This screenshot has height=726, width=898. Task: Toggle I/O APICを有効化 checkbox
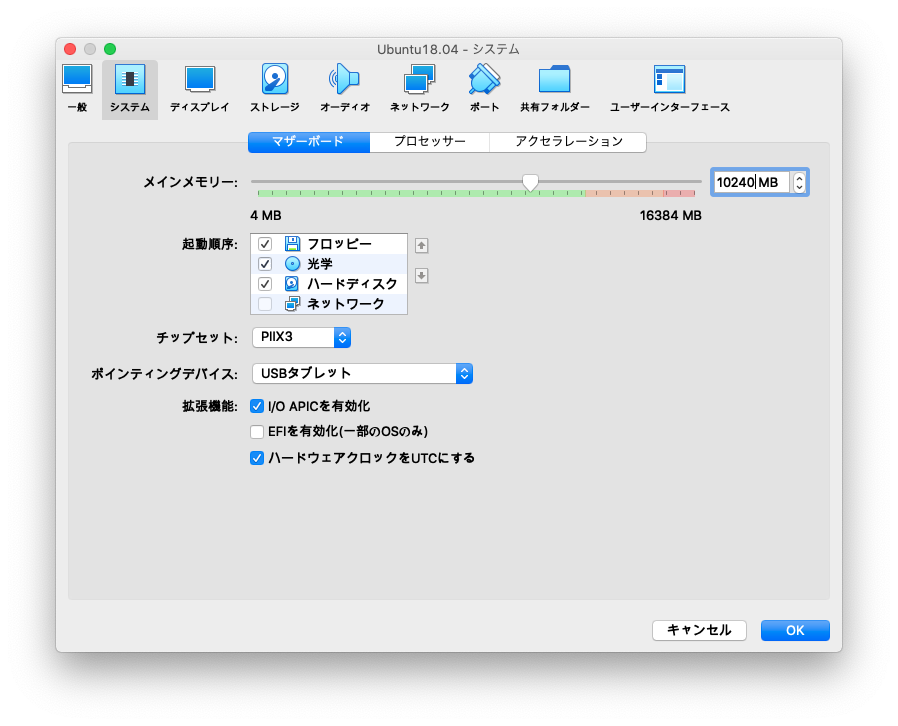tap(257, 407)
